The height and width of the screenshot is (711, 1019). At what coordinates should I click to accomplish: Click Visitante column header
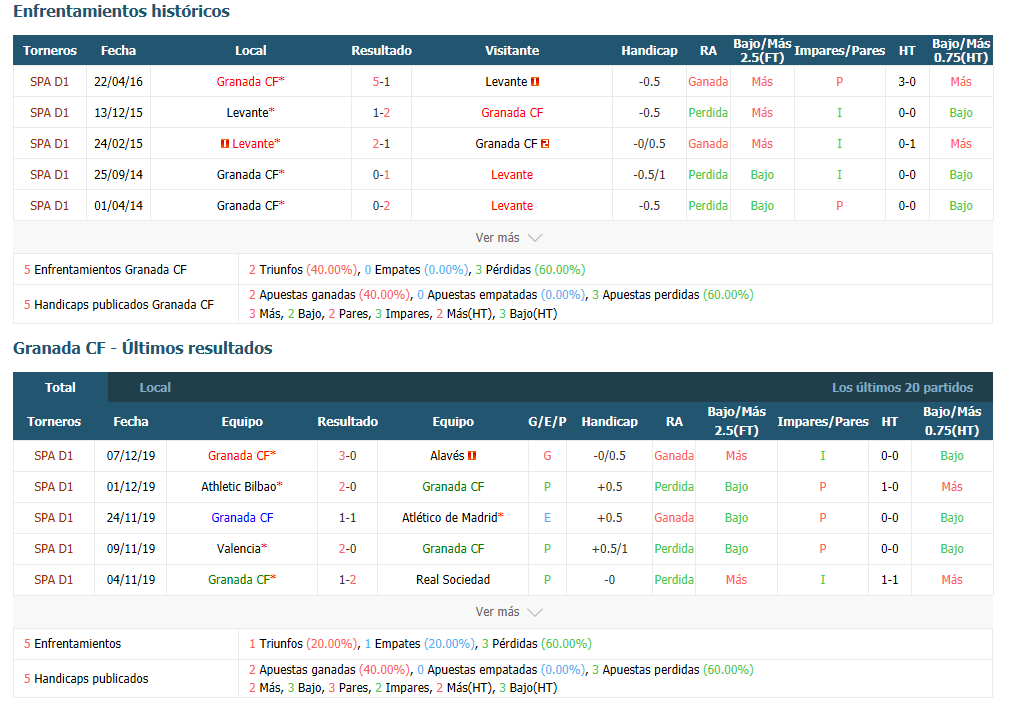click(x=512, y=51)
